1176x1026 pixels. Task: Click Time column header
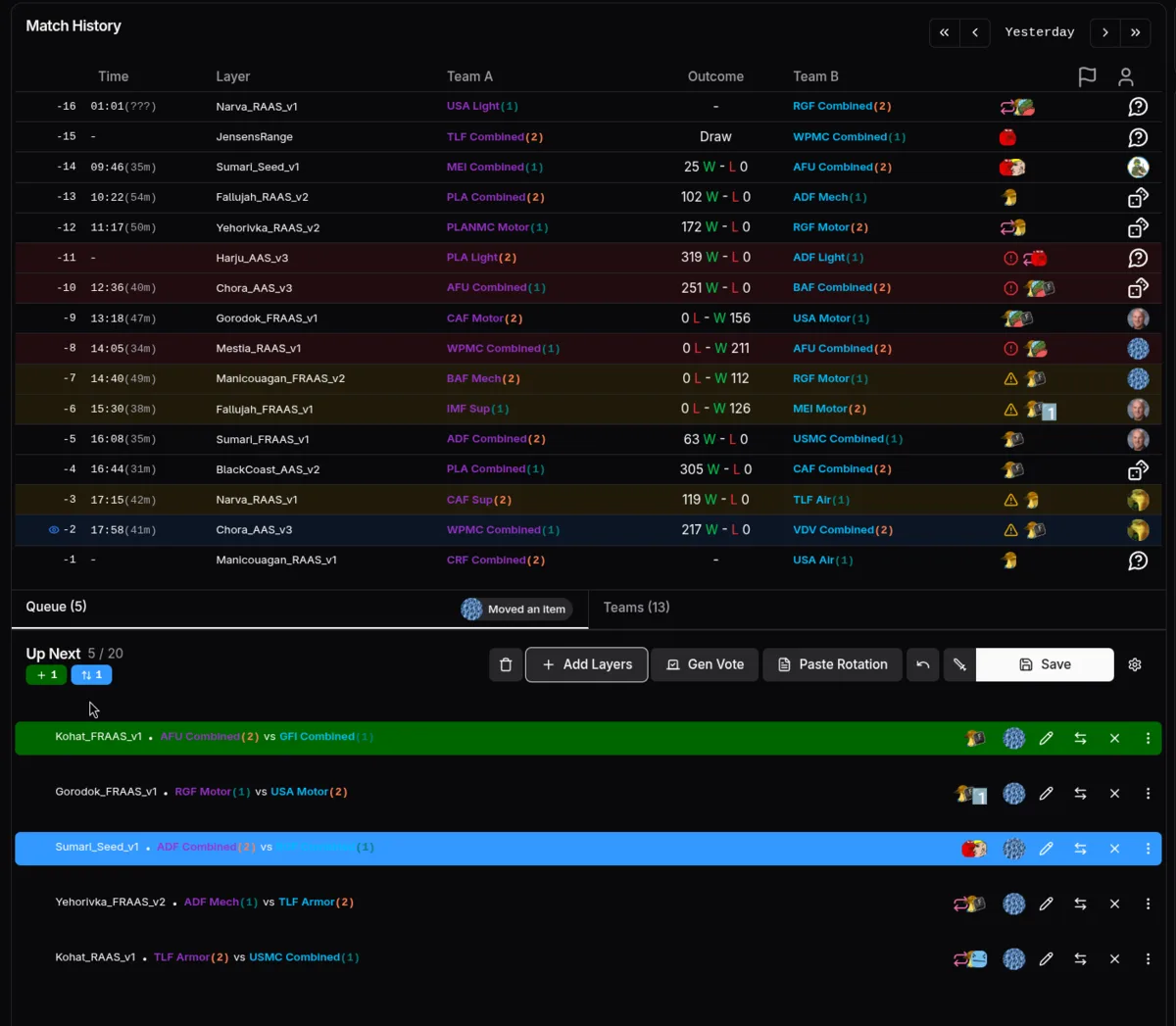(113, 76)
